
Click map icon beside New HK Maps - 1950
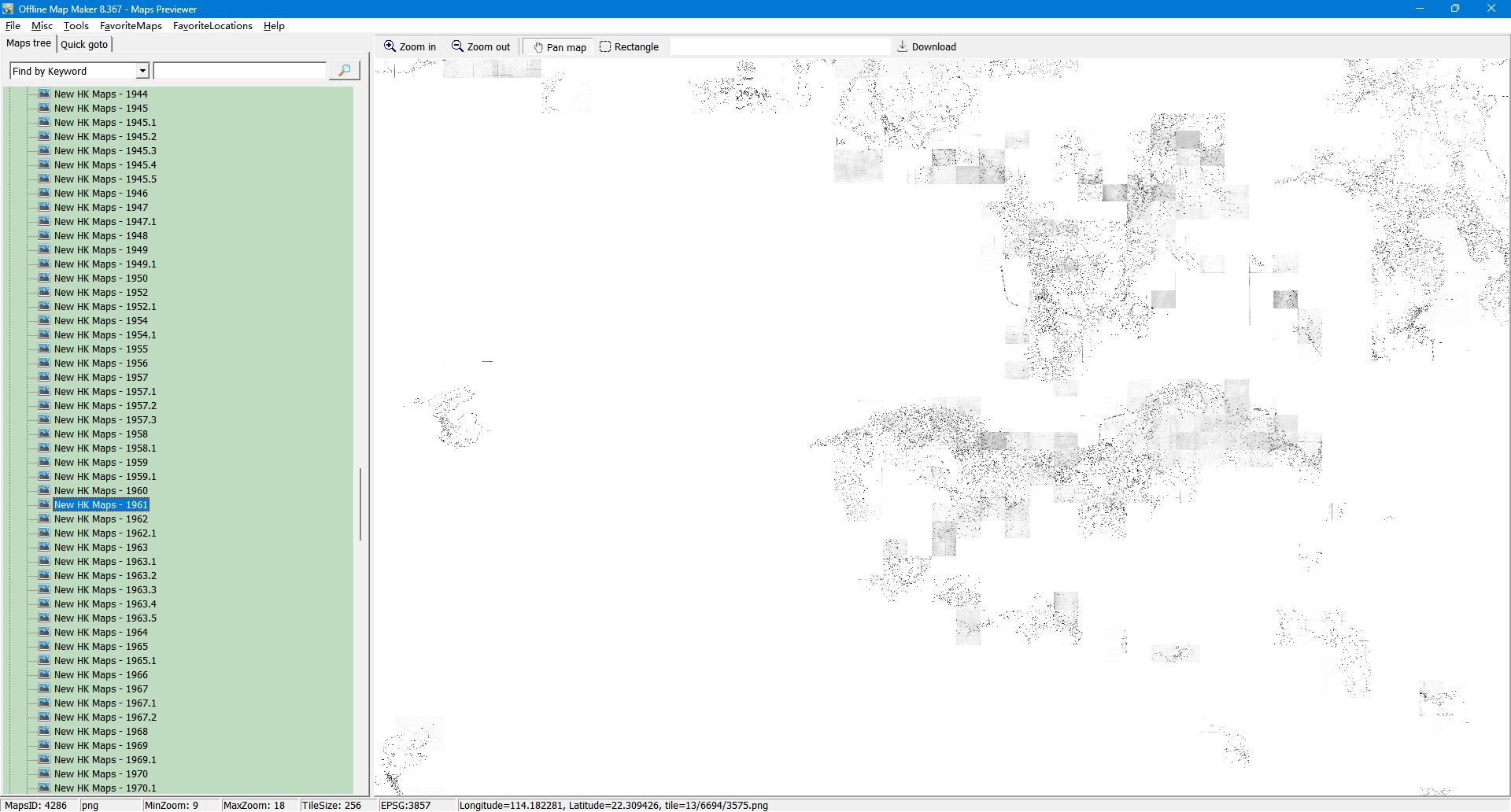tap(44, 278)
